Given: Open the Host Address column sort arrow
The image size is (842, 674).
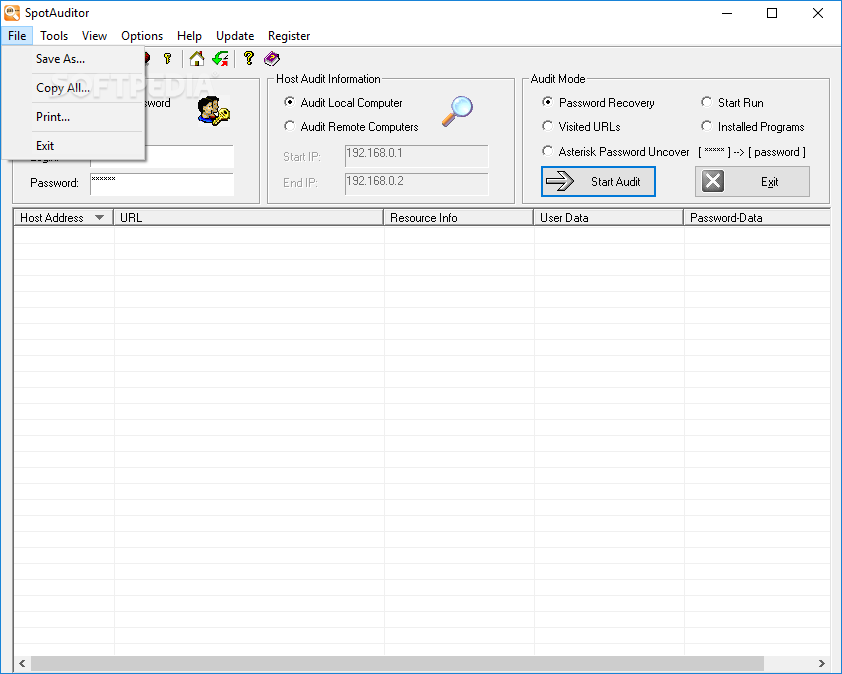Looking at the screenshot, I should coord(99,218).
